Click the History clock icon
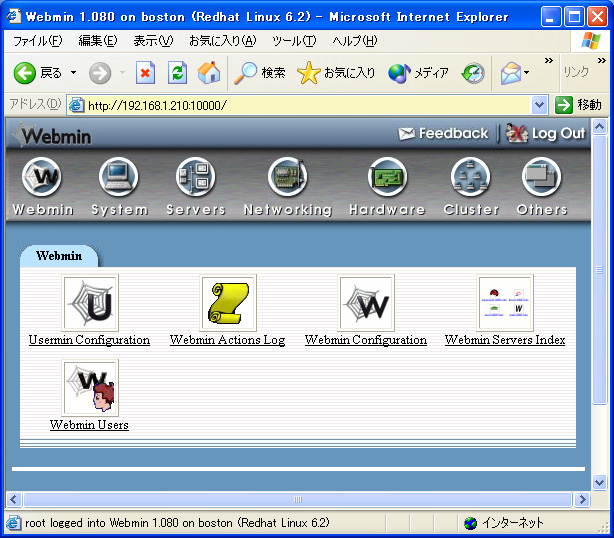 (473, 73)
